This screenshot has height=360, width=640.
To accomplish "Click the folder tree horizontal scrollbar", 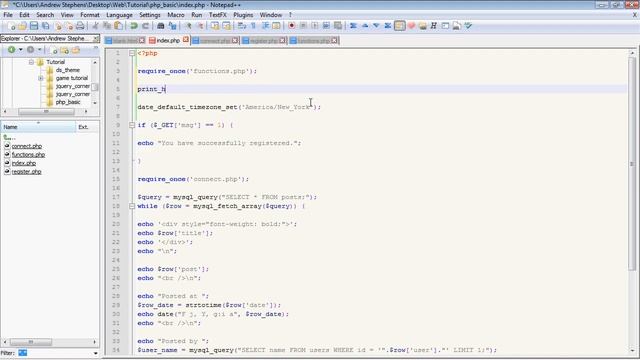I will (46, 111).
